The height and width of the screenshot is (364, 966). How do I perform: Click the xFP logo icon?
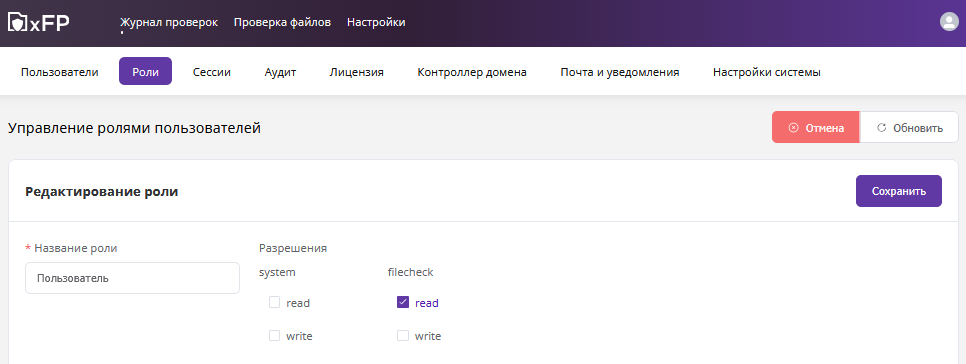38,23
